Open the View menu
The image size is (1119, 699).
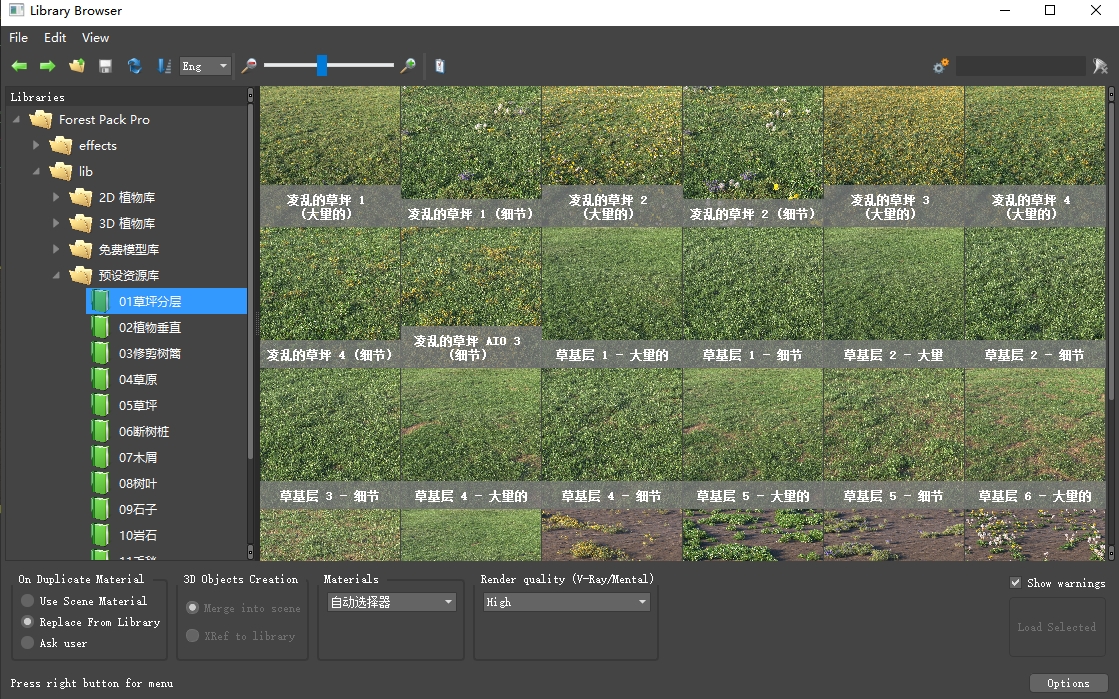95,38
